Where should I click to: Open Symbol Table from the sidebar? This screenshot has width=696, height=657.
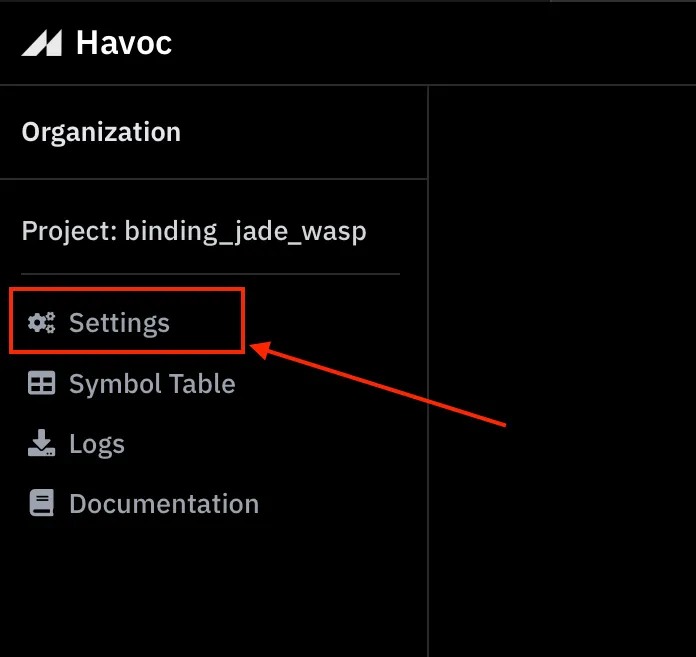pyautogui.click(x=152, y=383)
